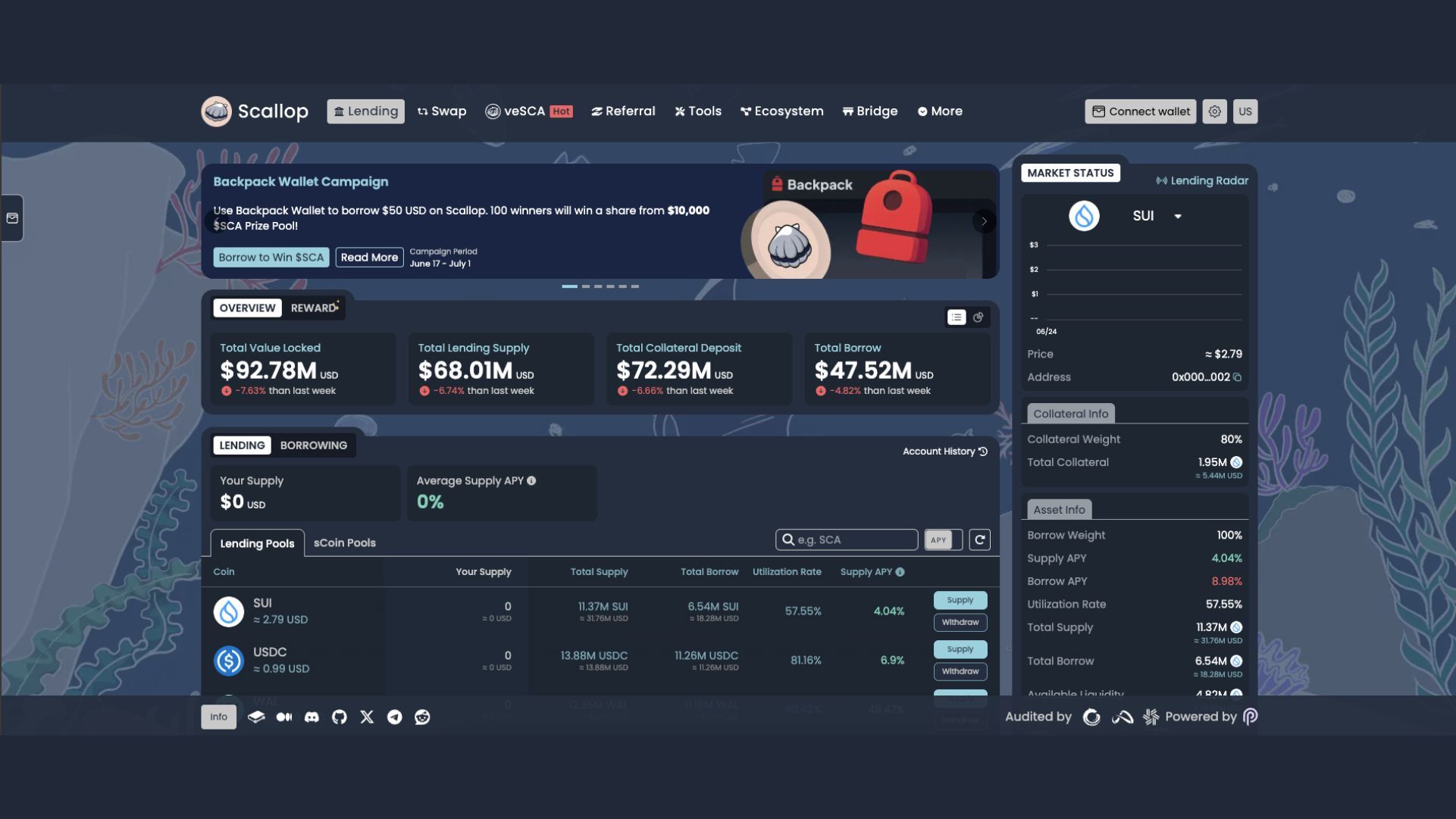Switch overview to pie chart view icon
Image resolution: width=1456 pixels, height=819 pixels.
(x=978, y=317)
